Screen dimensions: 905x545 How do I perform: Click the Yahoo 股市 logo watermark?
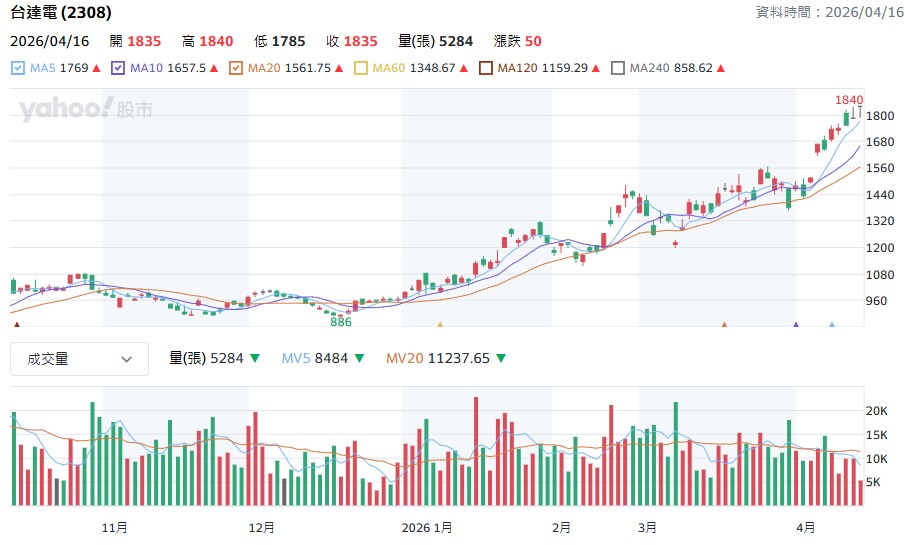[x=86, y=109]
